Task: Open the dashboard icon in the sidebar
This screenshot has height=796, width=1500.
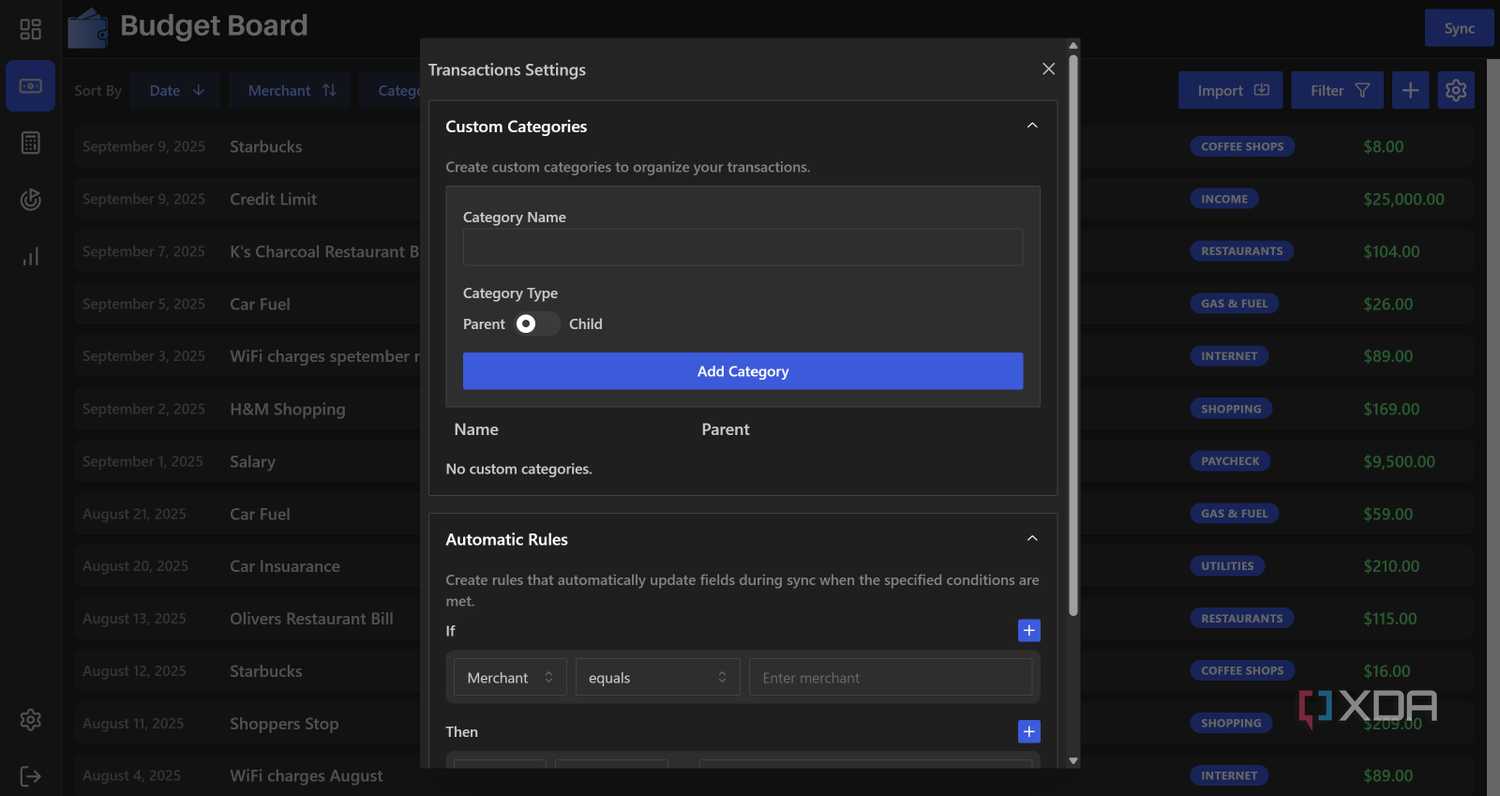Action: tap(31, 29)
